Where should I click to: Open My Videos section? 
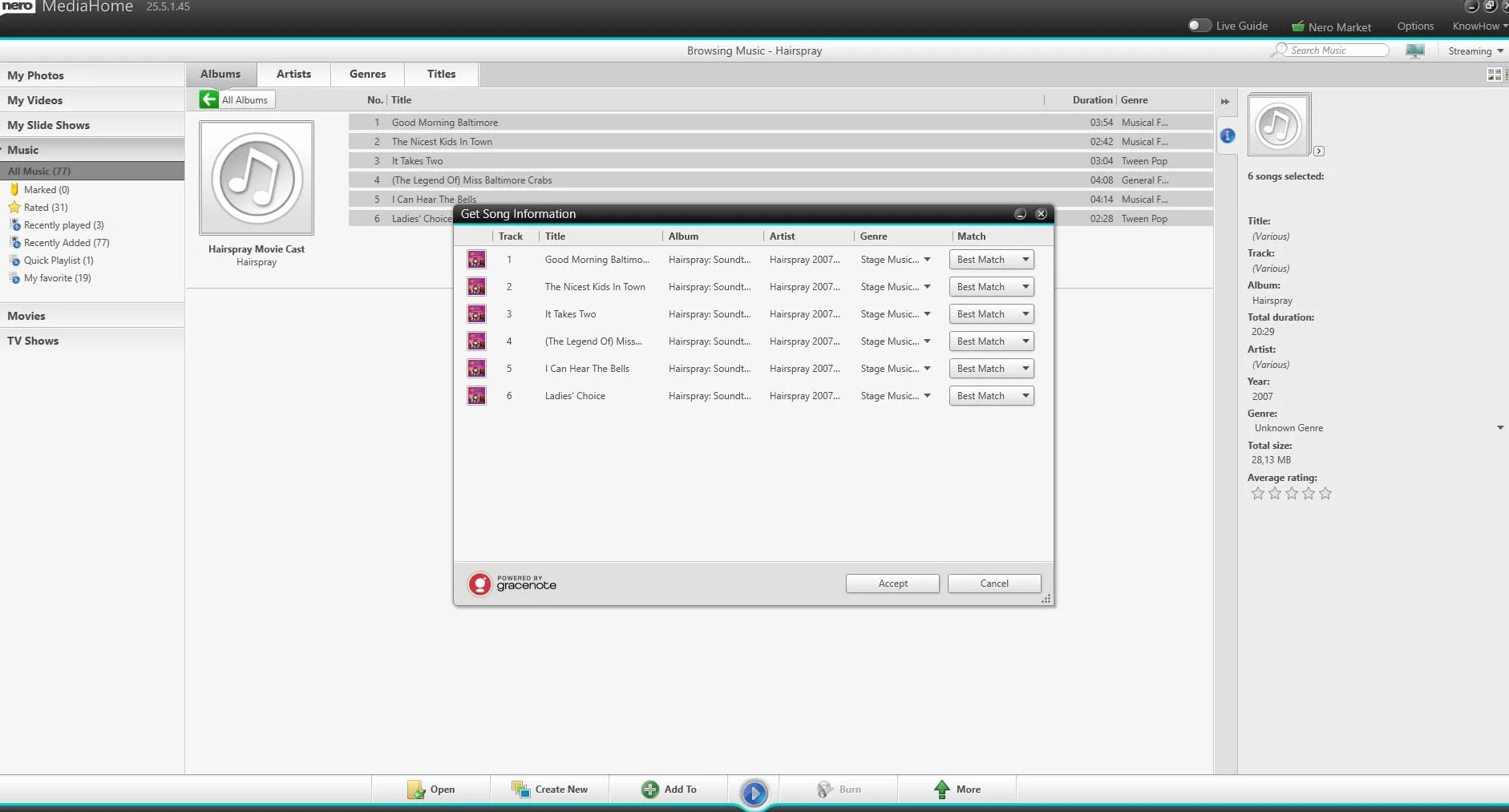(92, 100)
